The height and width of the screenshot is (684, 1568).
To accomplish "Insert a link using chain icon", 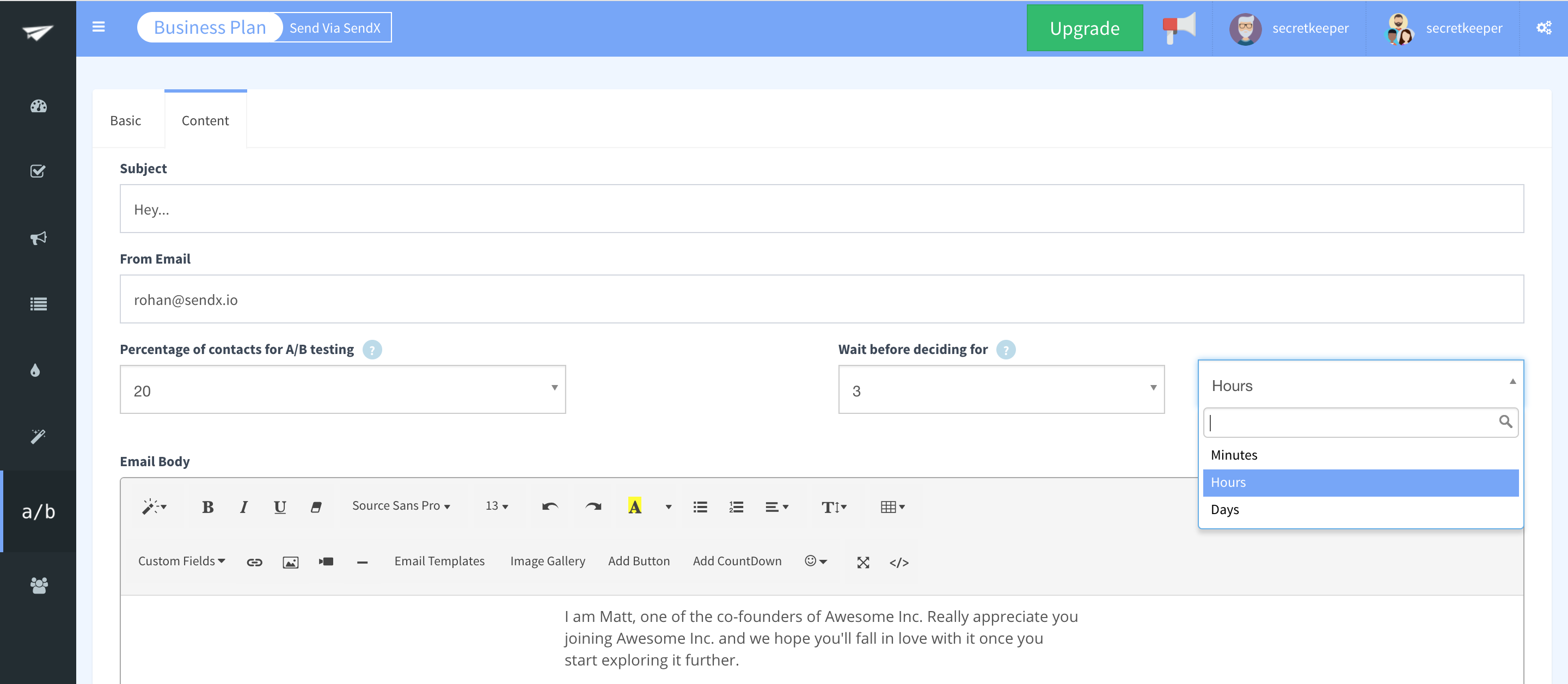I will click(254, 561).
